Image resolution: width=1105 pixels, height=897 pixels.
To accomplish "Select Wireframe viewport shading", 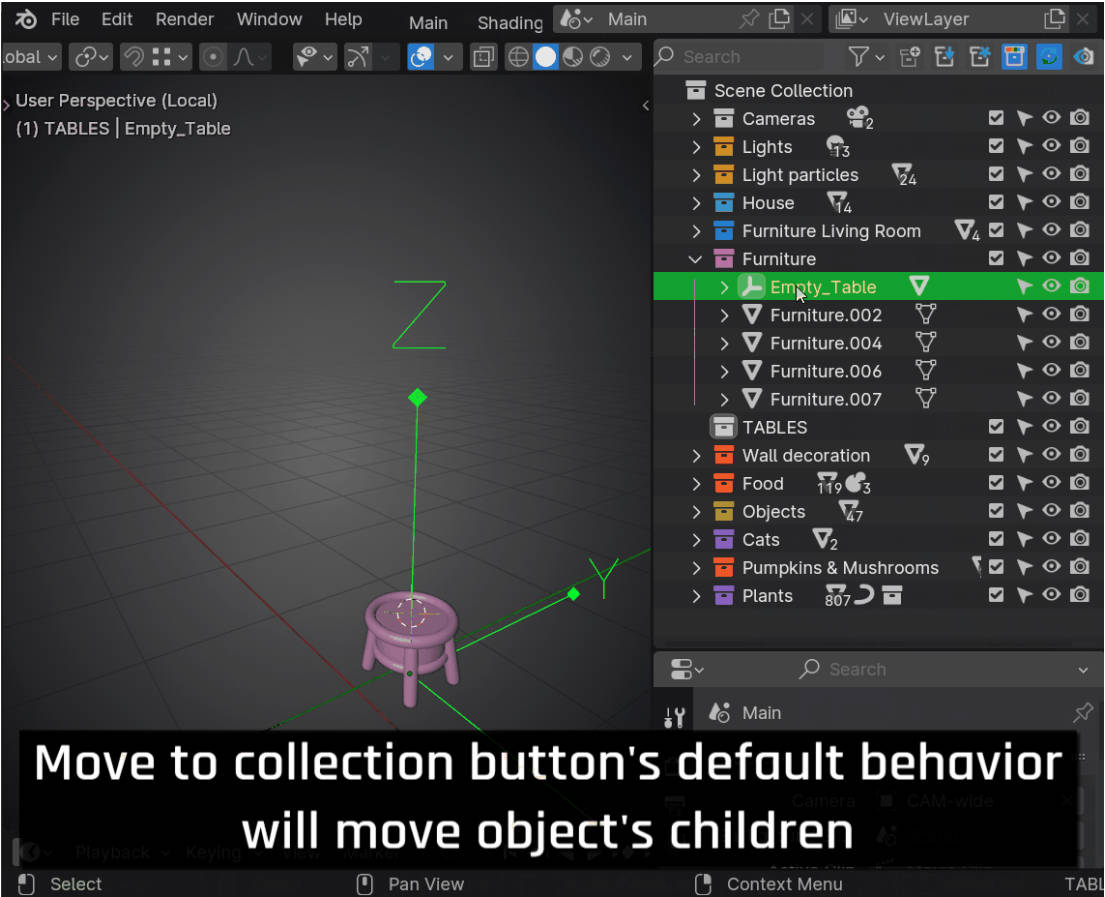I will [x=518, y=57].
